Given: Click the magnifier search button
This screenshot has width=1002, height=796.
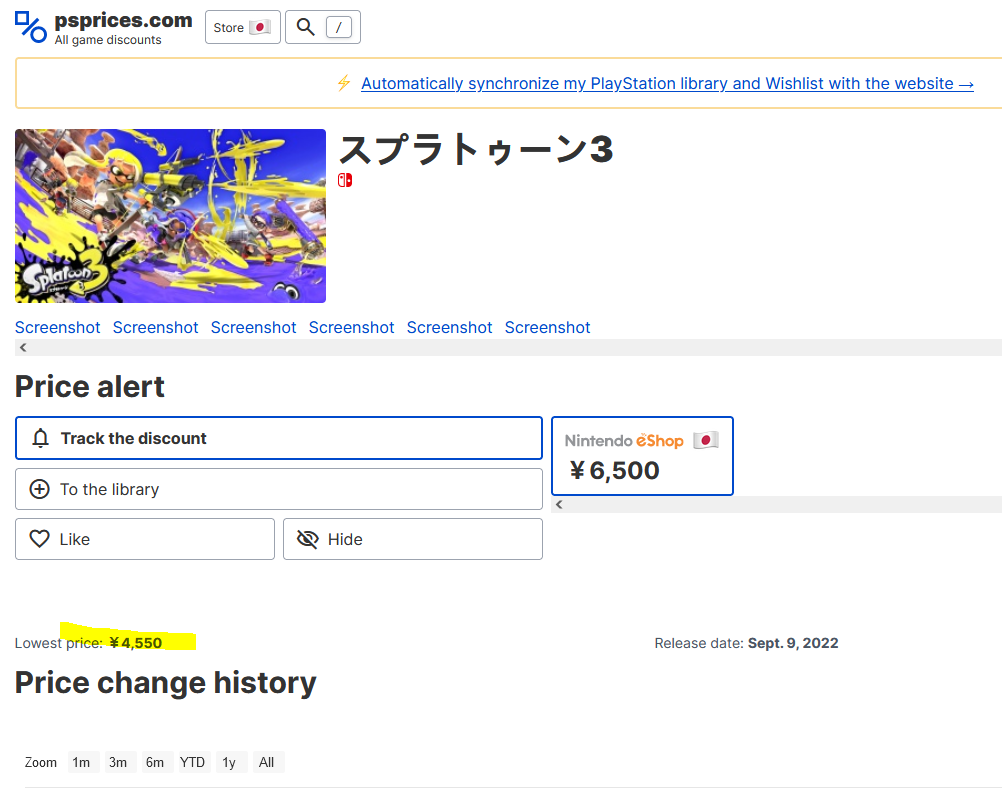Looking at the screenshot, I should click(305, 27).
